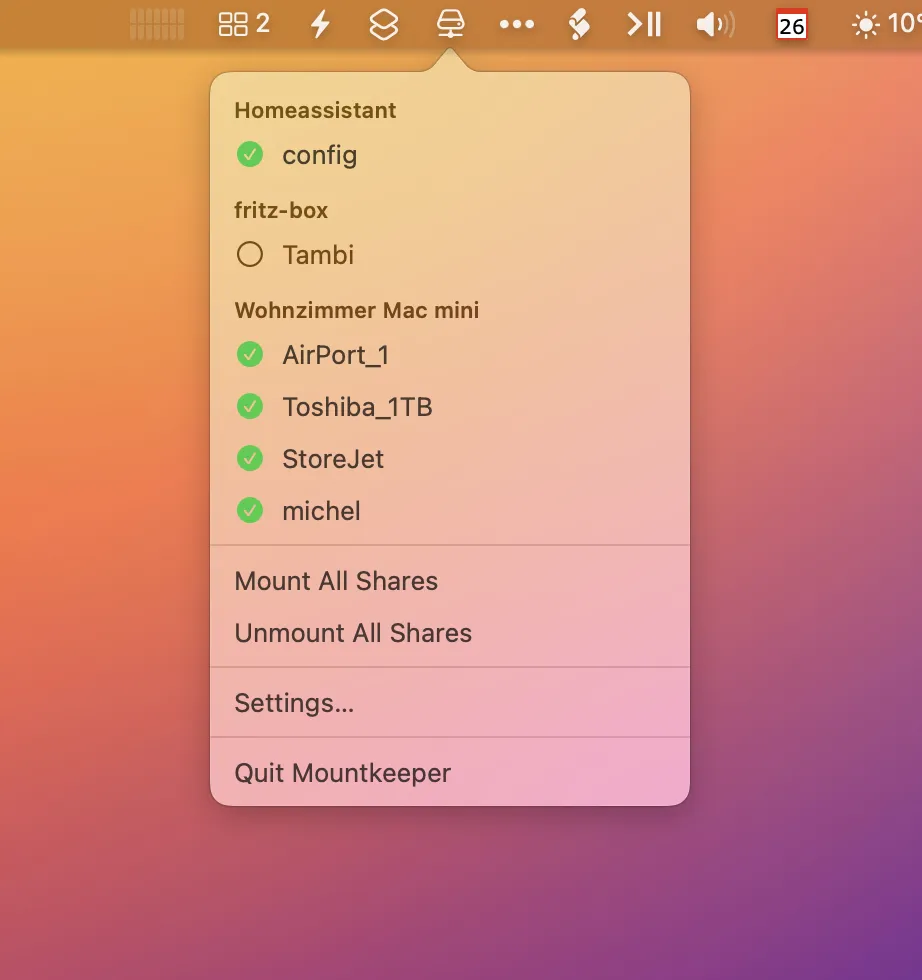Click the stacked layers menu bar icon
The image size is (922, 980).
[x=384, y=24]
